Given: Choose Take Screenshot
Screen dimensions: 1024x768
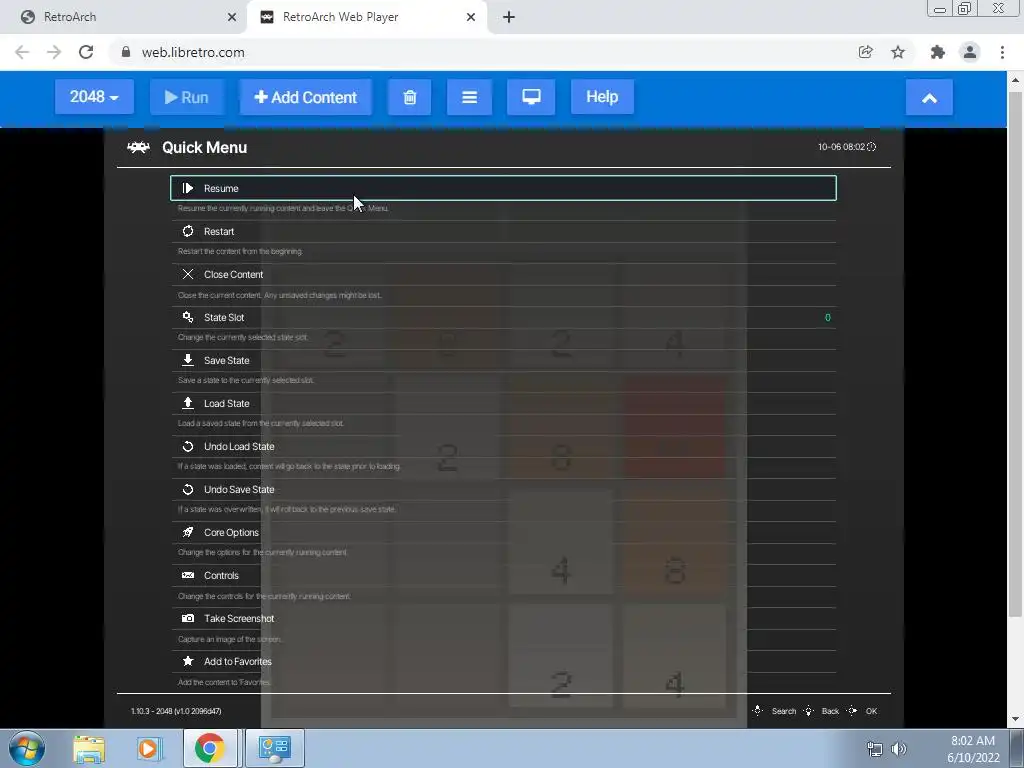Looking at the screenshot, I should pos(503,618).
